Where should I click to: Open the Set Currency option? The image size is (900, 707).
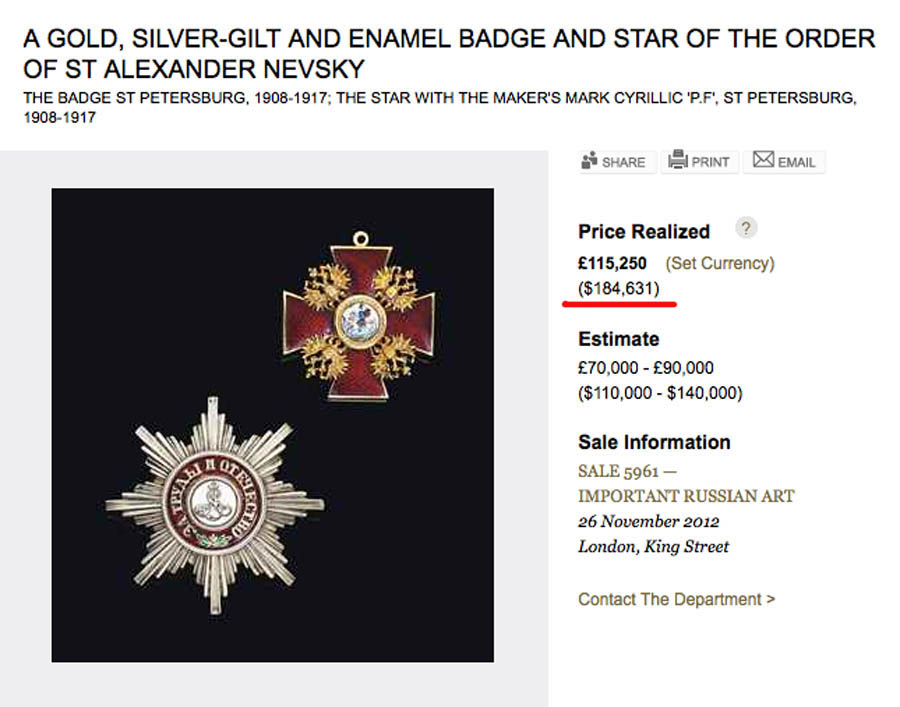coord(720,263)
